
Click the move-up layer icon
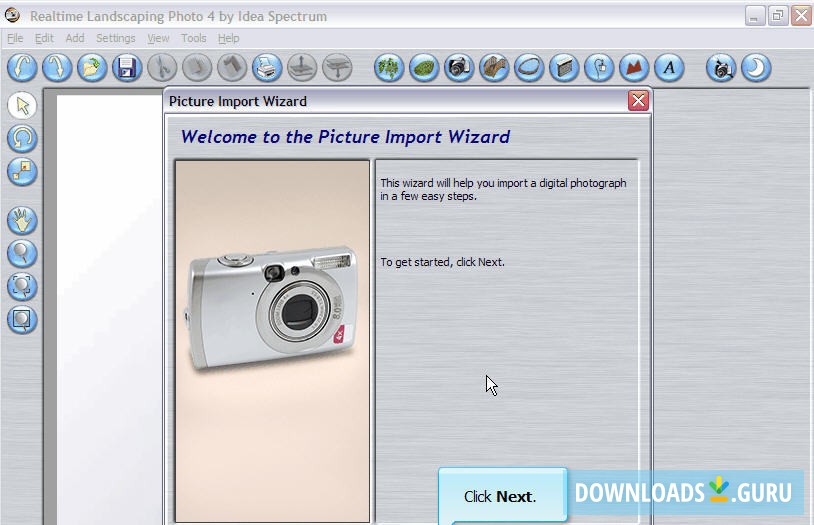[302, 68]
